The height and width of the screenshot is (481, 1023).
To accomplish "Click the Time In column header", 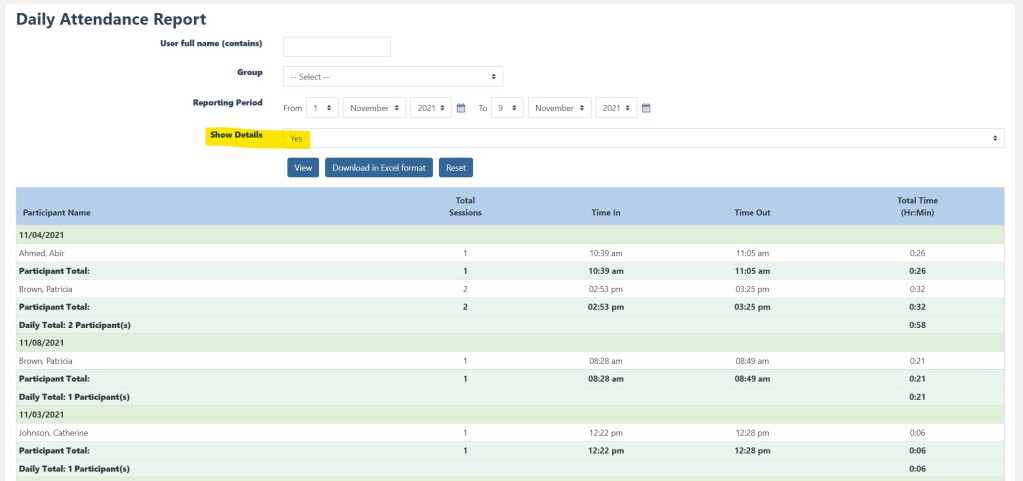I will coord(606,213).
